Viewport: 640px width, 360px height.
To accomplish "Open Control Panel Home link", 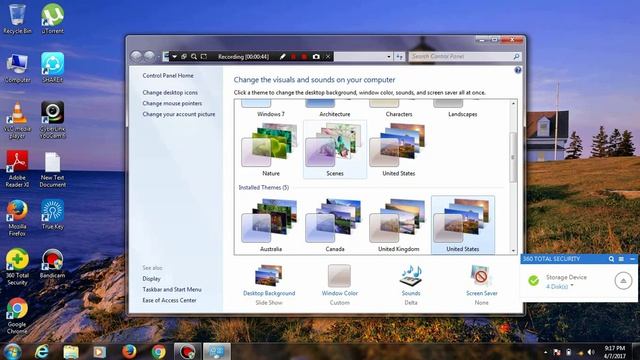I will point(168,76).
